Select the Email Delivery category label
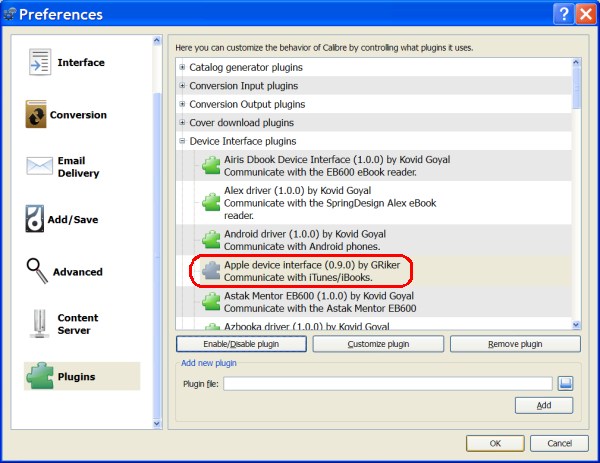Image resolution: width=600 pixels, height=463 pixels. (78, 167)
